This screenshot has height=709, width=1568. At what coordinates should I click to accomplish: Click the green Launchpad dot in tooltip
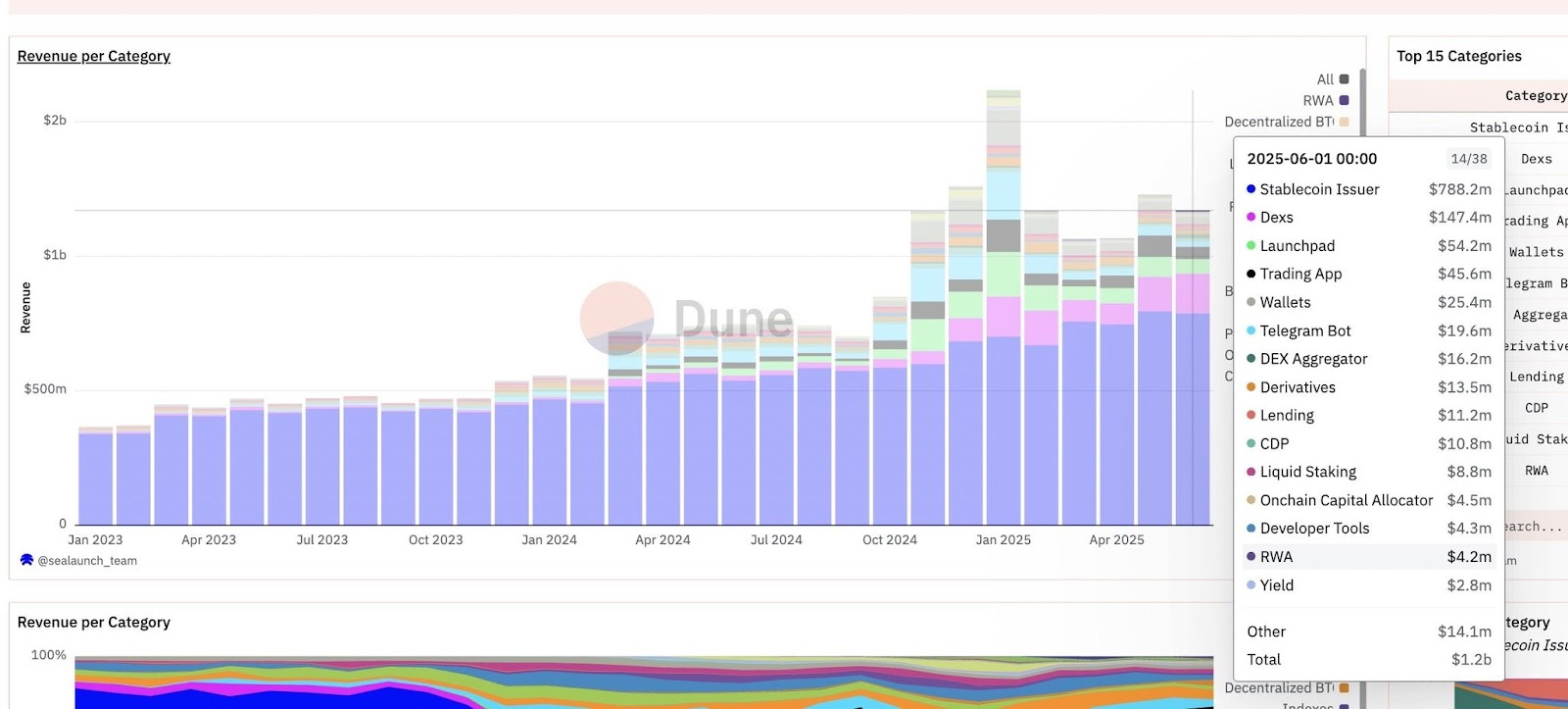pyautogui.click(x=1250, y=246)
